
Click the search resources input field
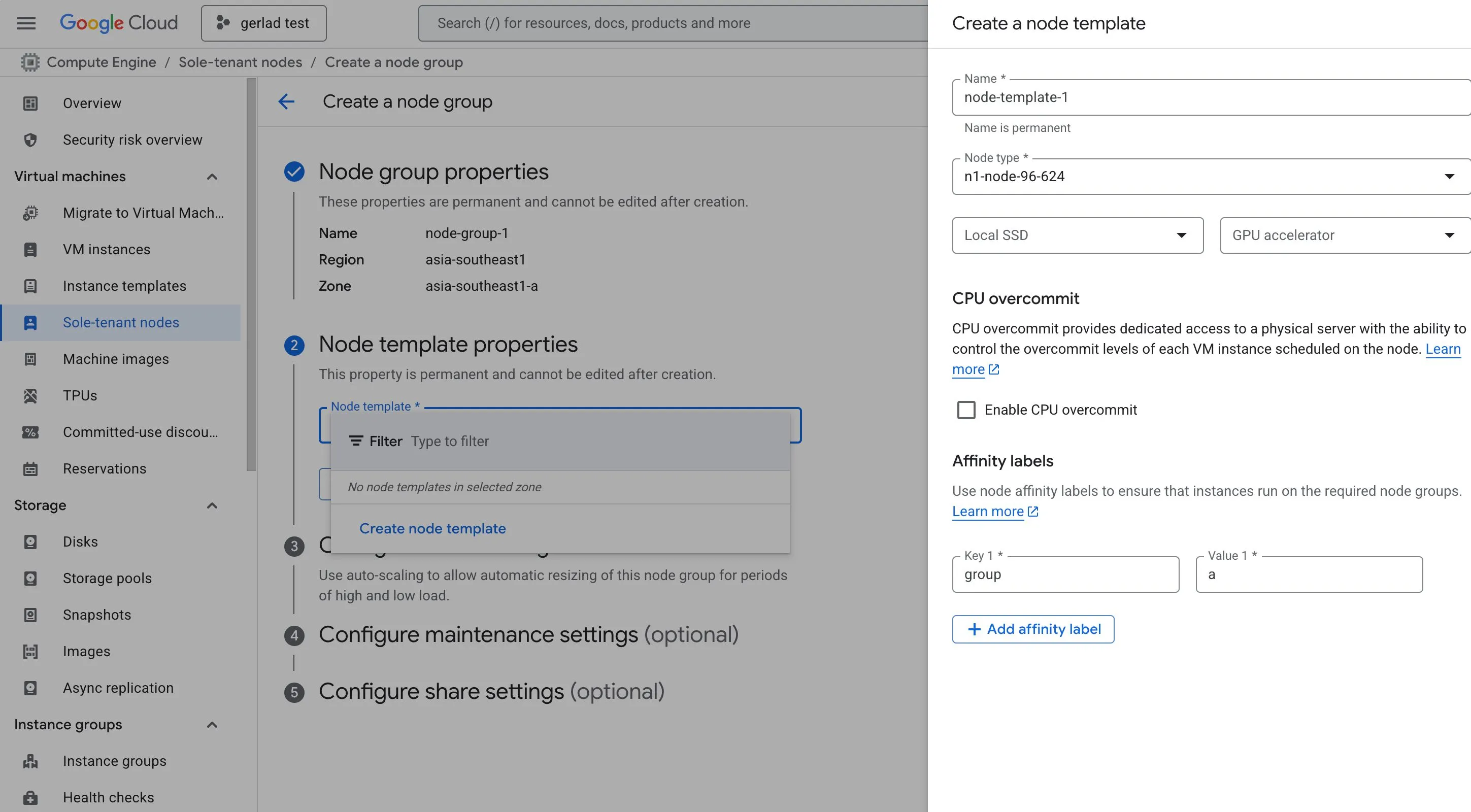coord(674,23)
